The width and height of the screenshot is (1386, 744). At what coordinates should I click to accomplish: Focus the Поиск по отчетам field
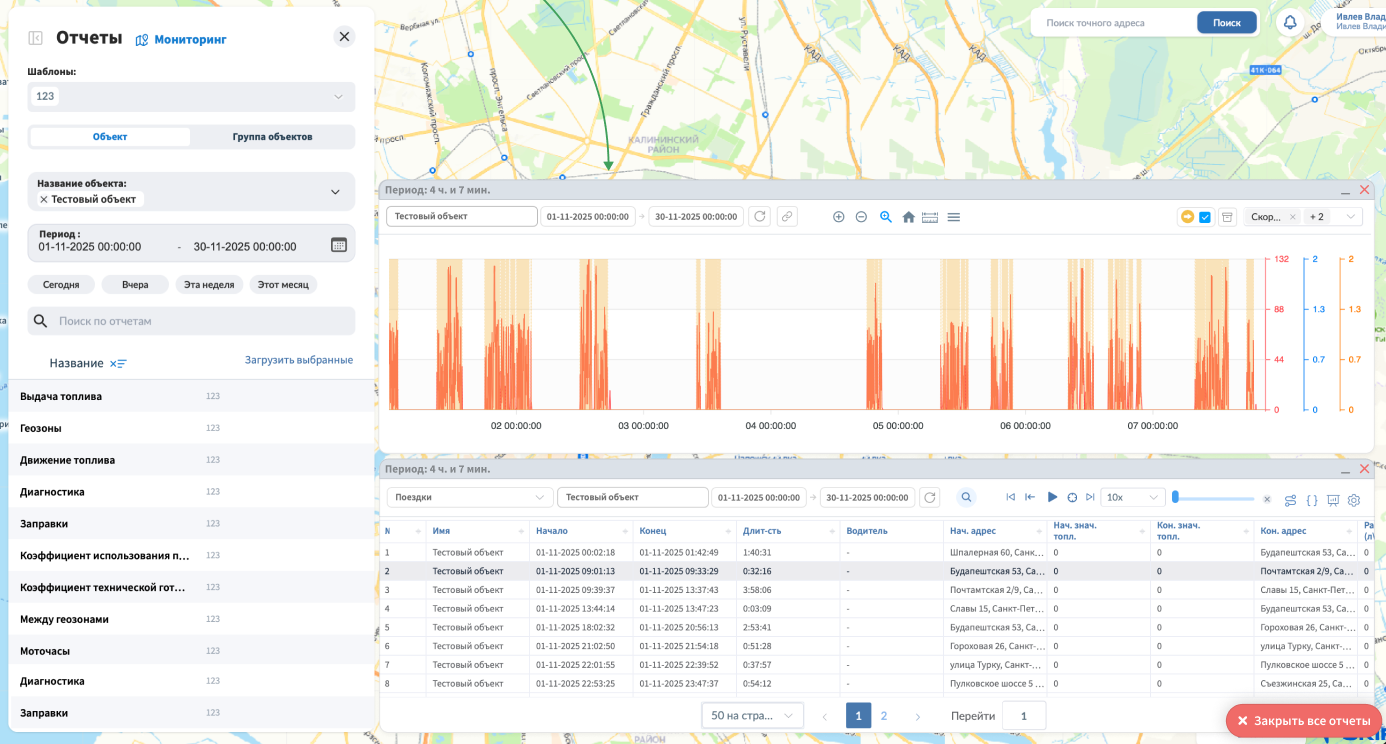(191, 321)
